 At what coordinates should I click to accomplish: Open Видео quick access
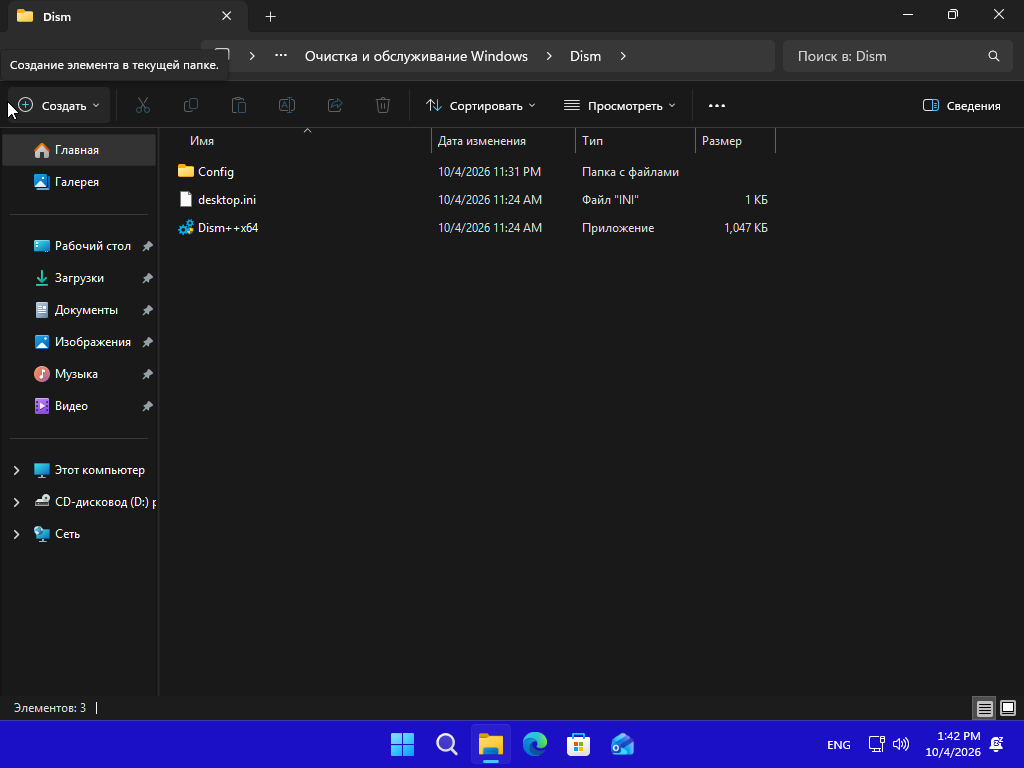coord(79,406)
